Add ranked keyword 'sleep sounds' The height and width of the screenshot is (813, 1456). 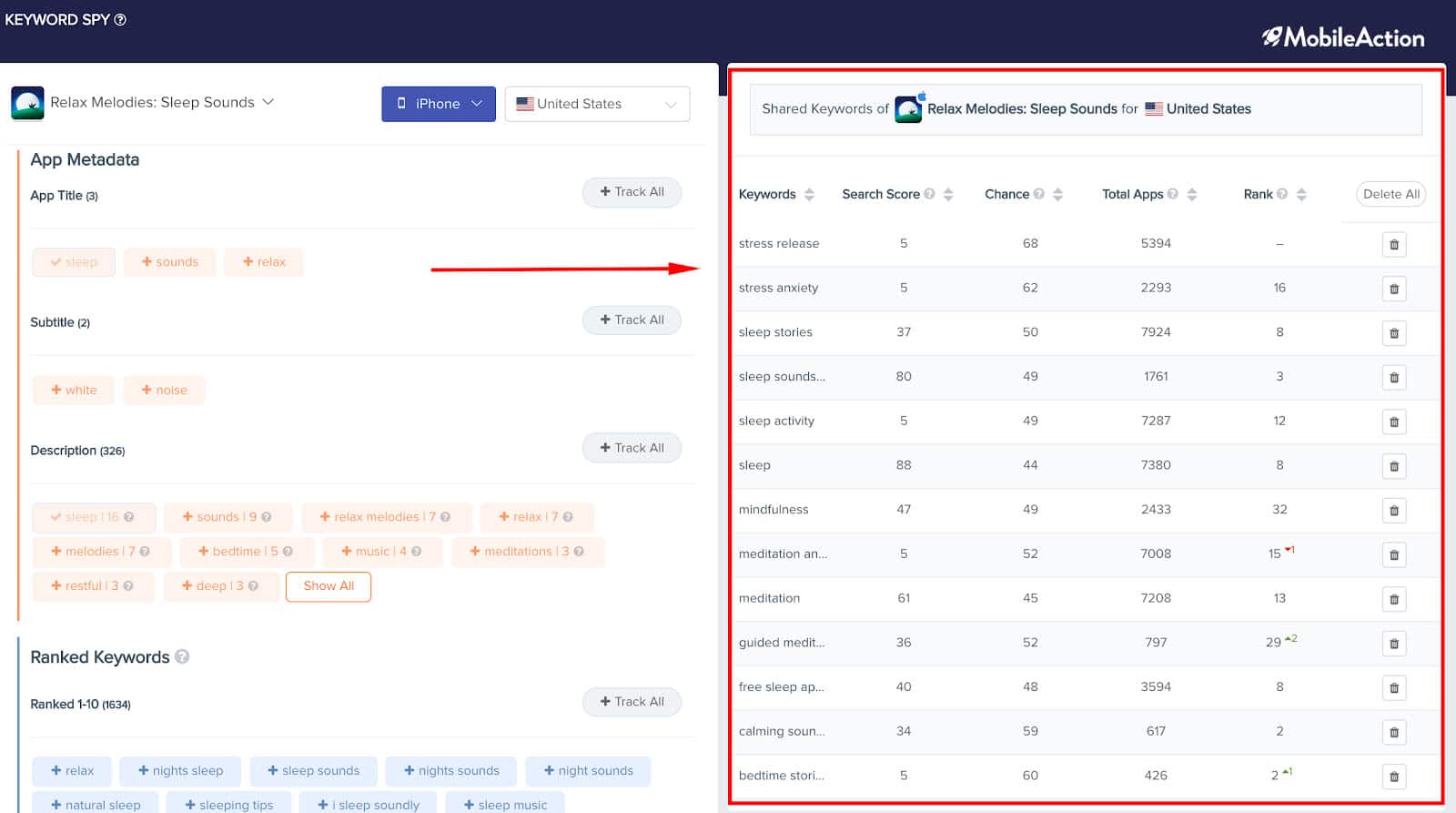click(313, 771)
